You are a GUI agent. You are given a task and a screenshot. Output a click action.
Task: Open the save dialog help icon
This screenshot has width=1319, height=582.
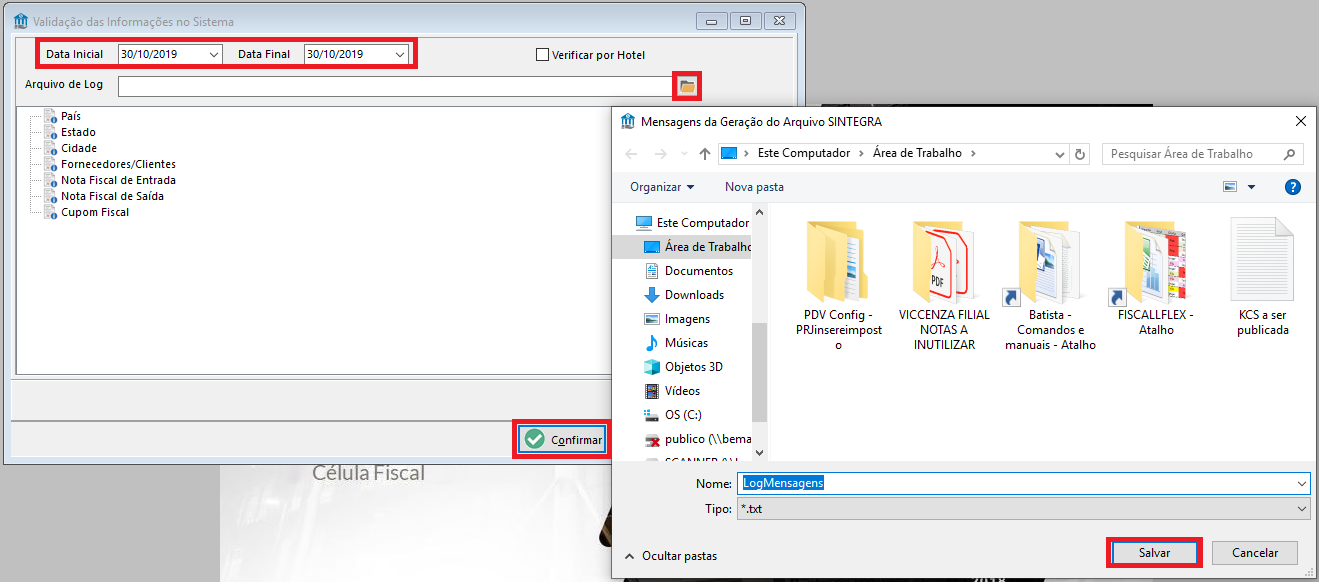pos(1292,187)
